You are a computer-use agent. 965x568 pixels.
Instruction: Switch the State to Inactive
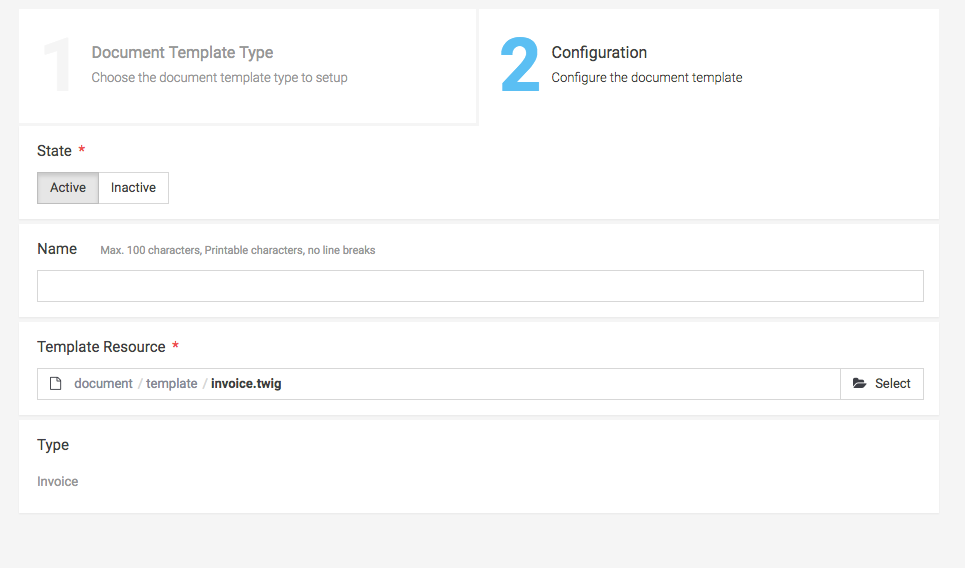(133, 188)
